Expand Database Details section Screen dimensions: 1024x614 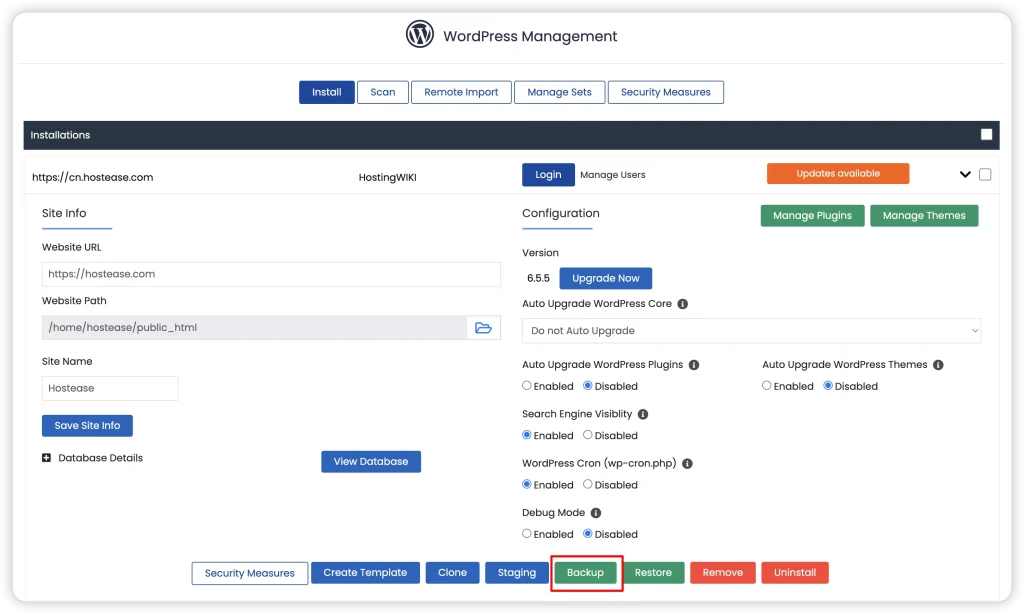(47, 458)
